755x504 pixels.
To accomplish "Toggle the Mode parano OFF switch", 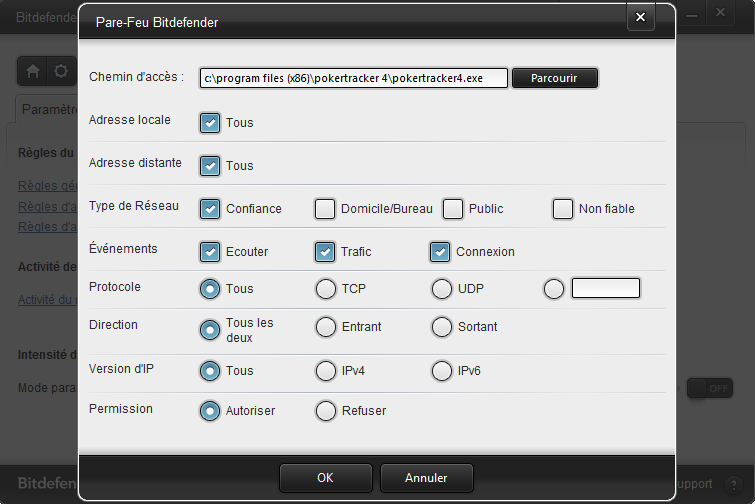I will (x=710, y=388).
